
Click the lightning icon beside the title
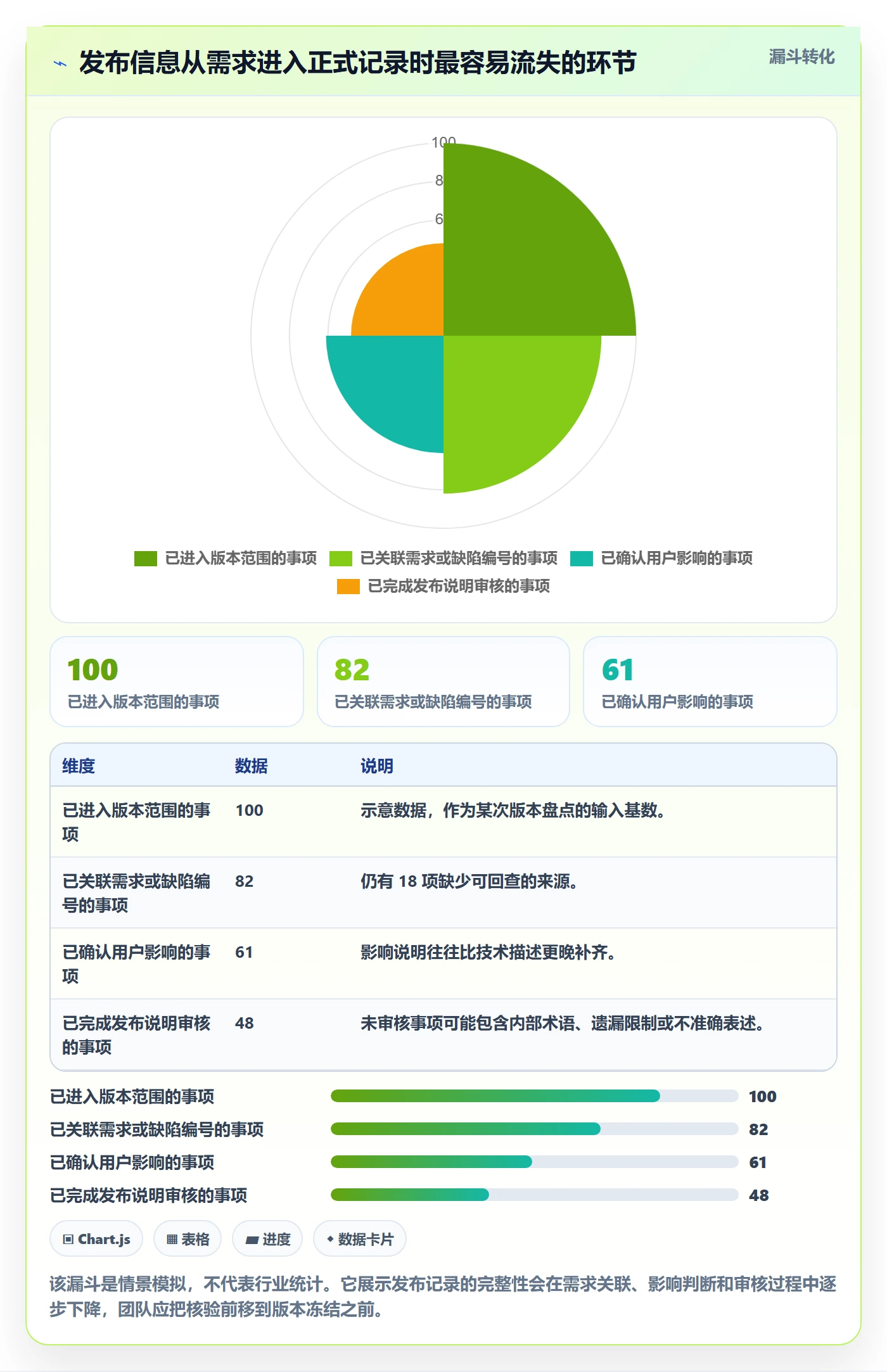coord(60,63)
